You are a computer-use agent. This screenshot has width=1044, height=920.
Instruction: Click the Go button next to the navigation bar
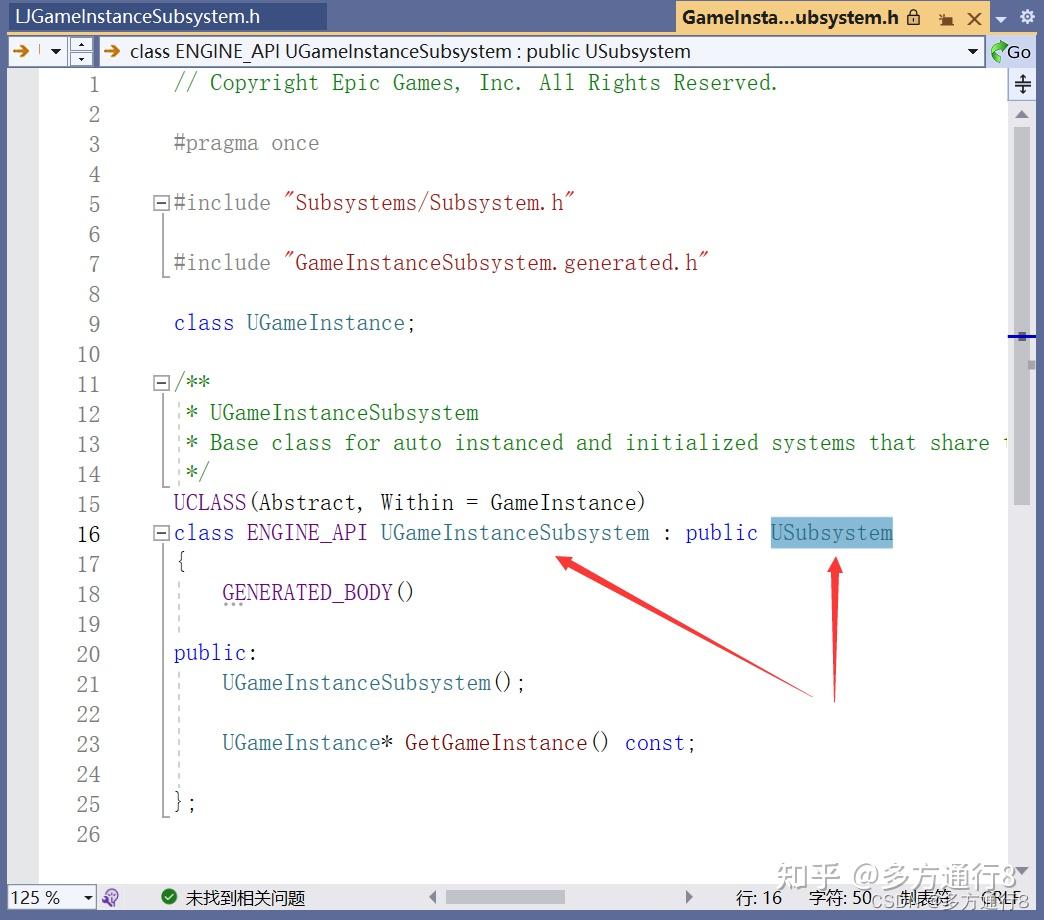pos(1019,52)
